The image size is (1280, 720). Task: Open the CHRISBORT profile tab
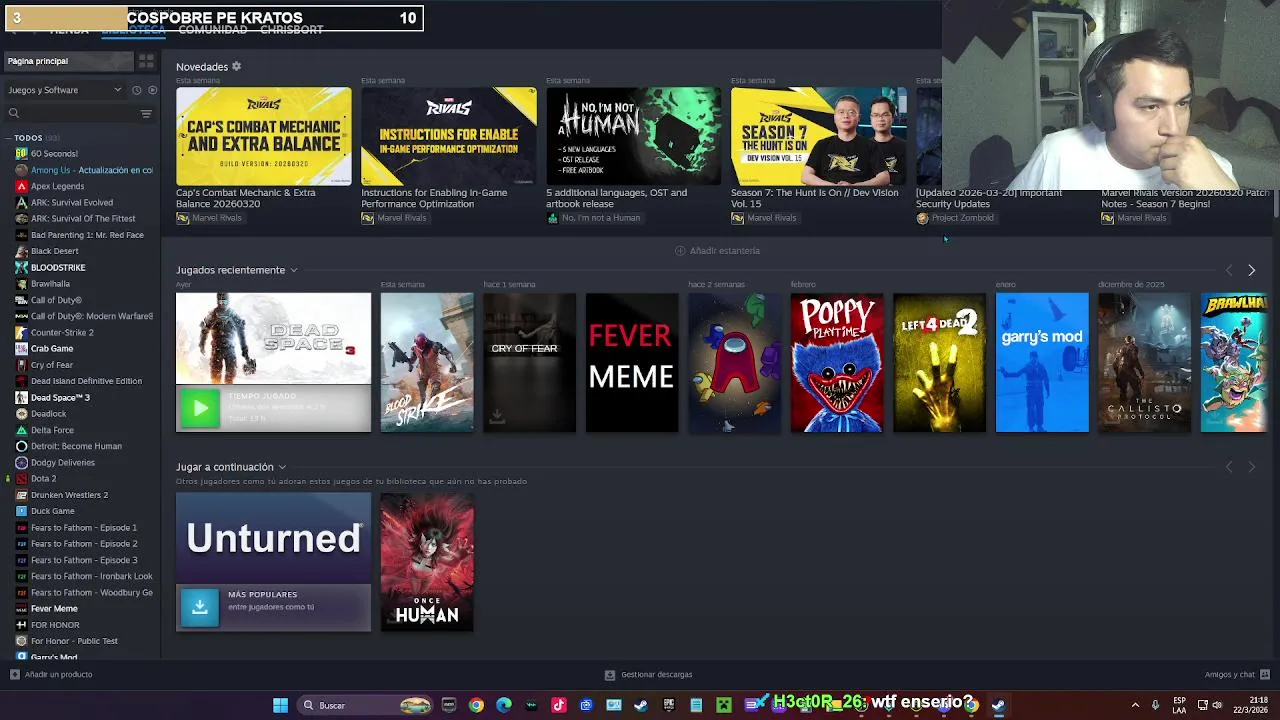pyautogui.click(x=291, y=30)
